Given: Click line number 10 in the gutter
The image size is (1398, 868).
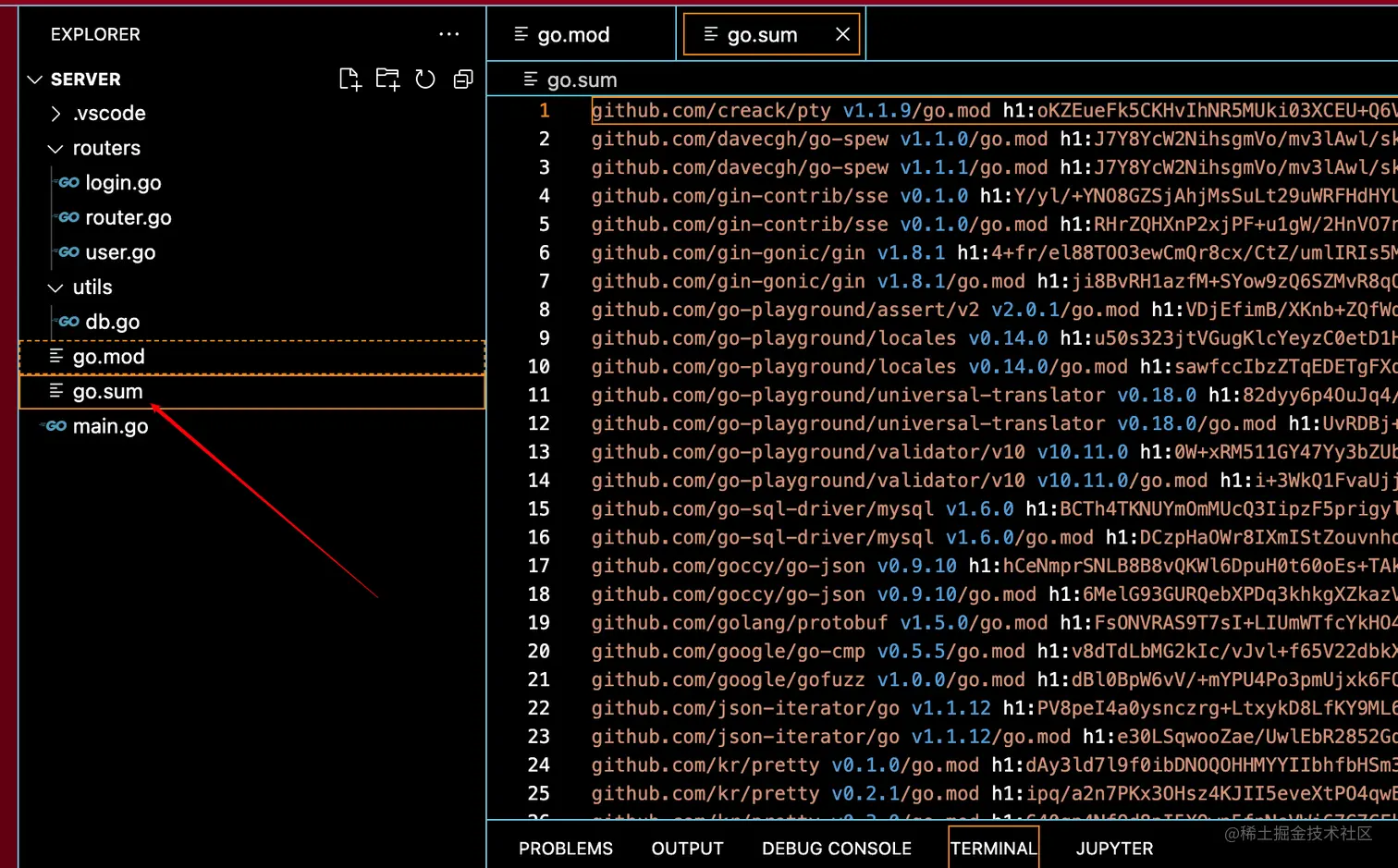Looking at the screenshot, I should coord(539,367).
